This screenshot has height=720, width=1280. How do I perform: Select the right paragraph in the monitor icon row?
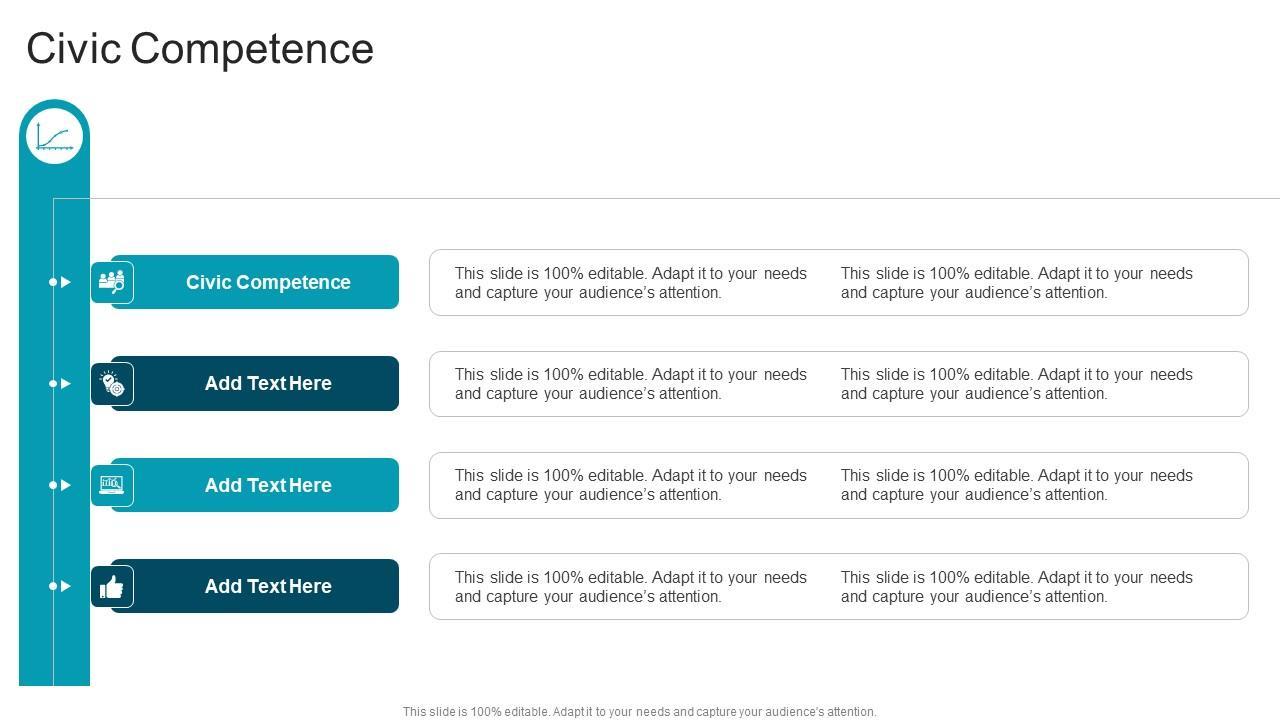click(x=1017, y=485)
